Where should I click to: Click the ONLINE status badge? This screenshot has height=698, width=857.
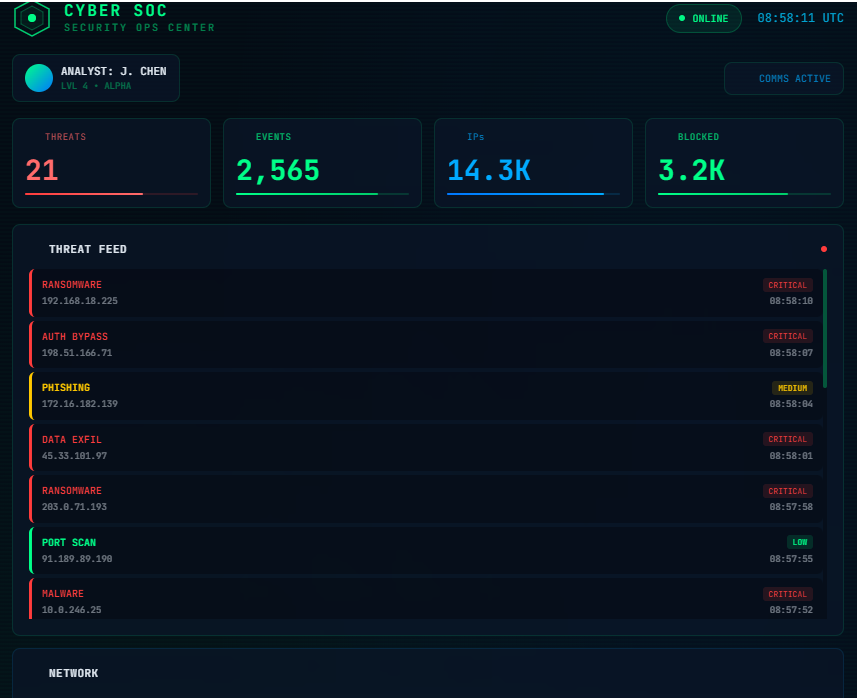click(x=704, y=18)
